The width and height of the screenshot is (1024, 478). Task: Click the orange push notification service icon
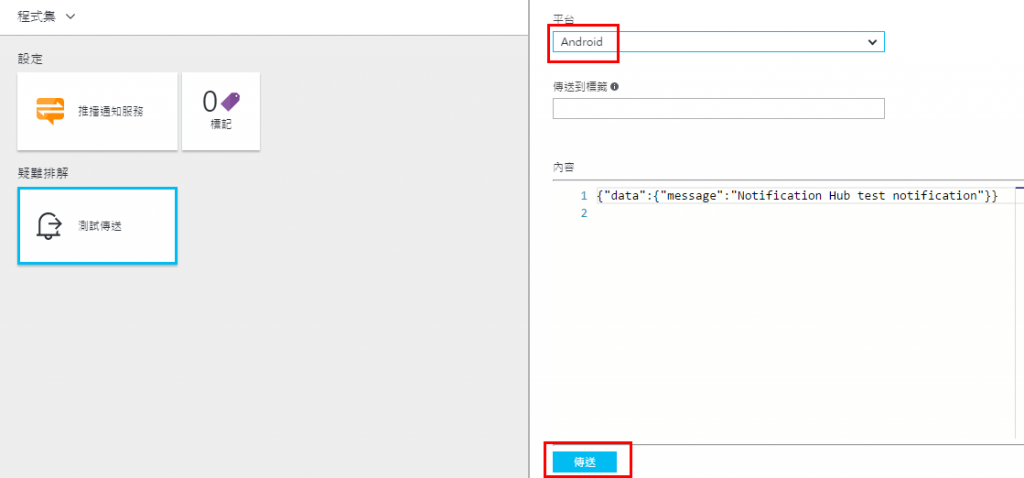(x=50, y=111)
